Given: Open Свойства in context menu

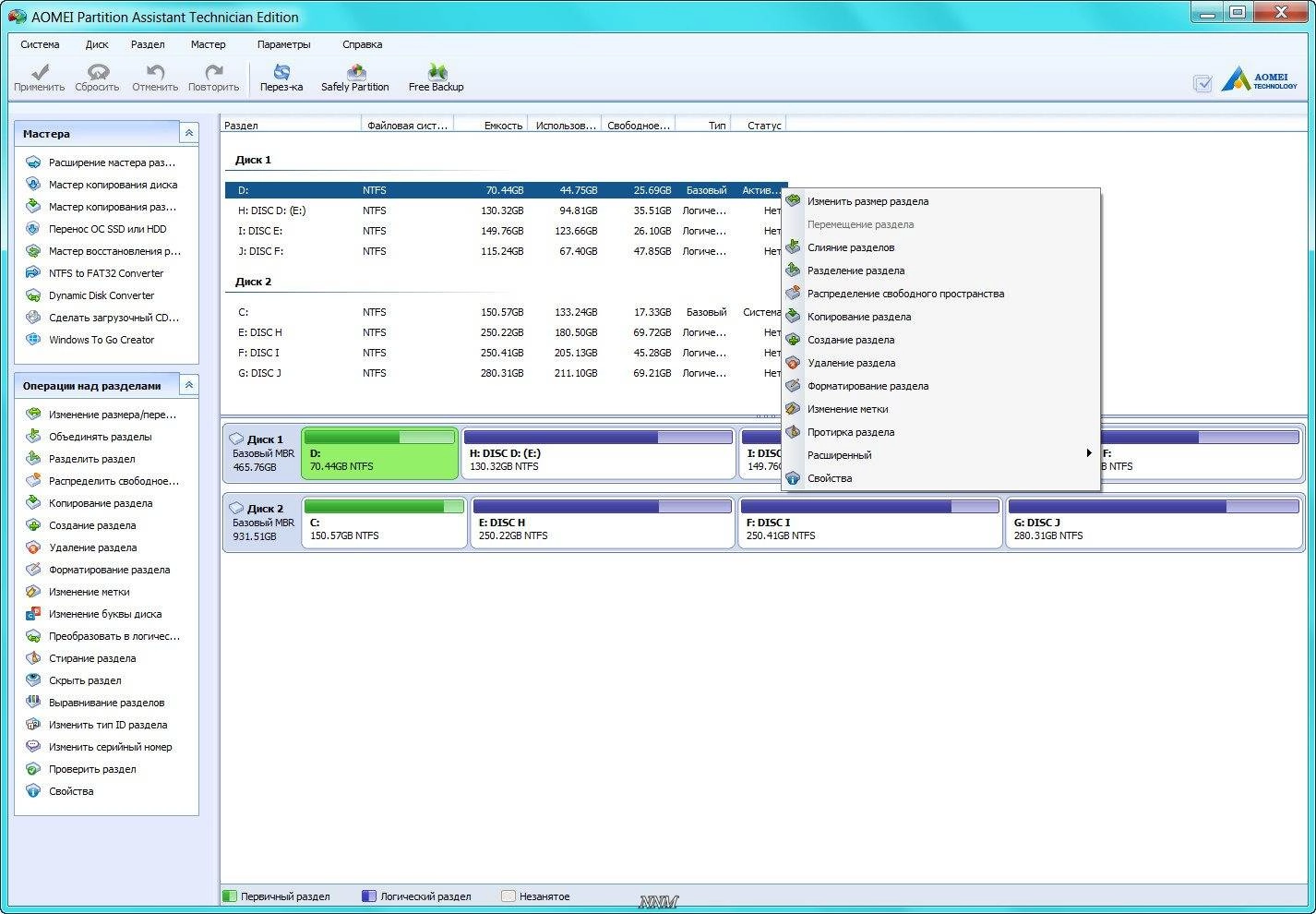Looking at the screenshot, I should click(940, 478).
